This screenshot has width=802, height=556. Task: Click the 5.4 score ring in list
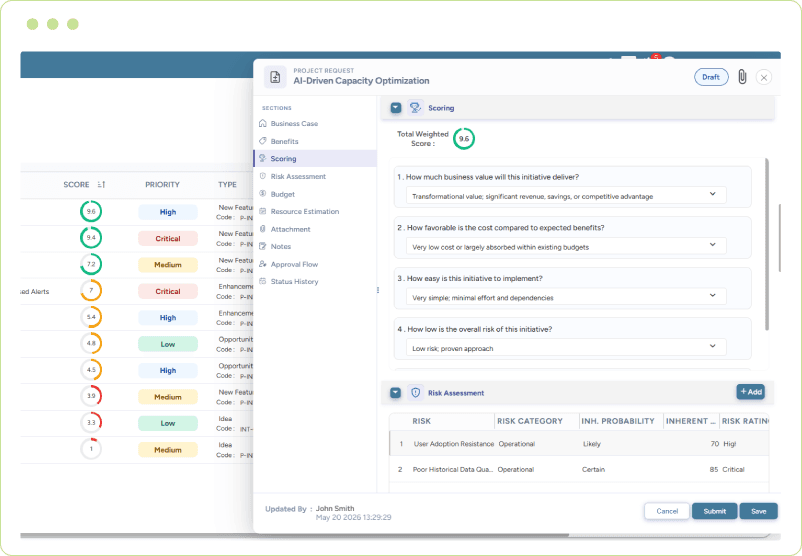pyautogui.click(x=91, y=317)
